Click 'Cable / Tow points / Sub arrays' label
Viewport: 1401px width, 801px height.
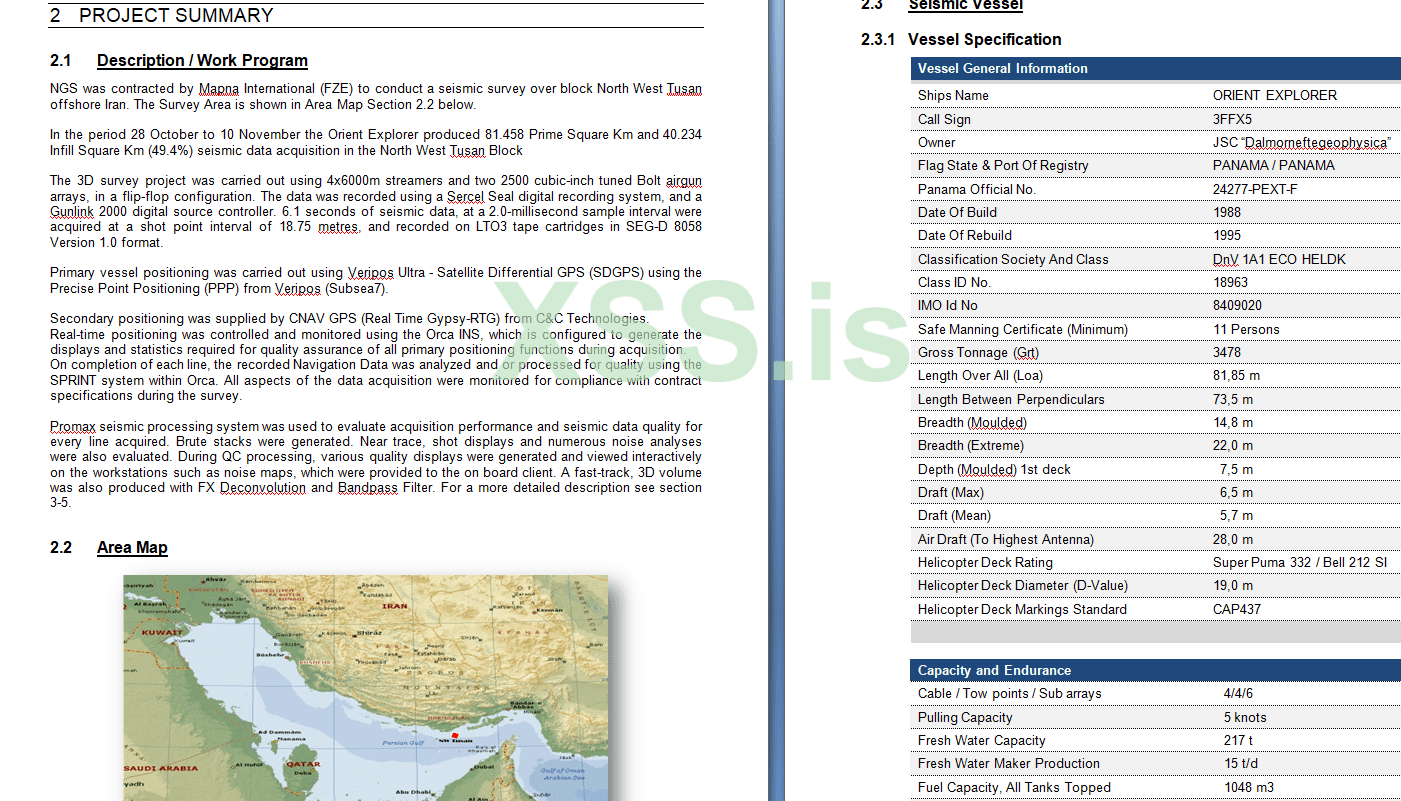pos(1010,693)
